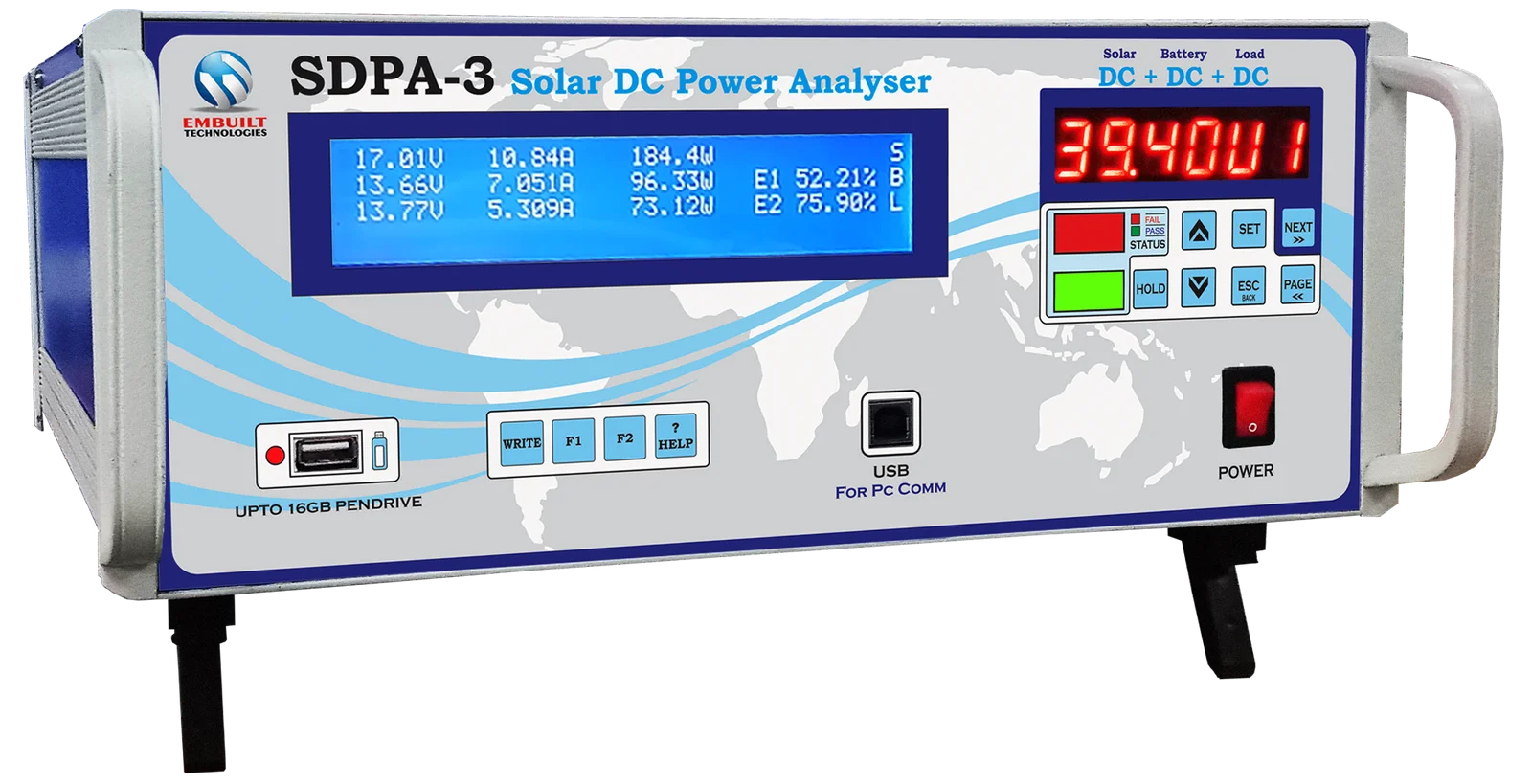Viewport: 1532px width, 784px height.
Task: Click the solar current reading 10.84A
Action: (x=530, y=157)
